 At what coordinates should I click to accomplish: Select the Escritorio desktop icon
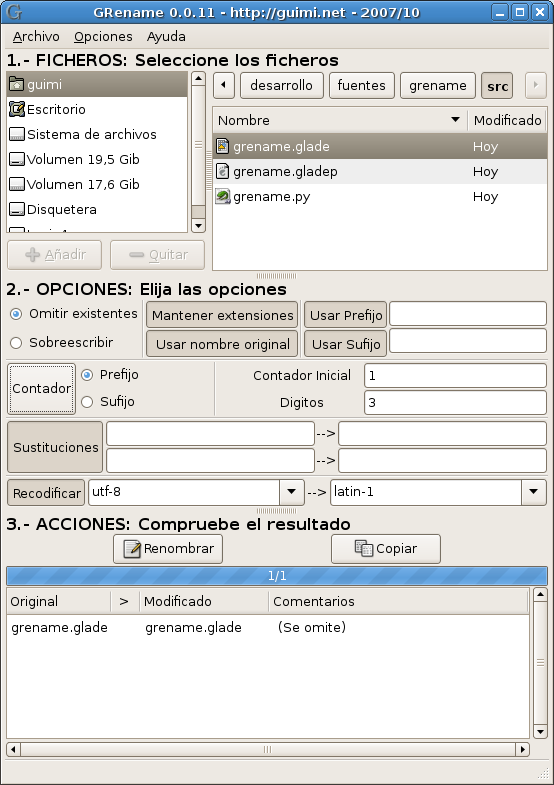point(17,109)
